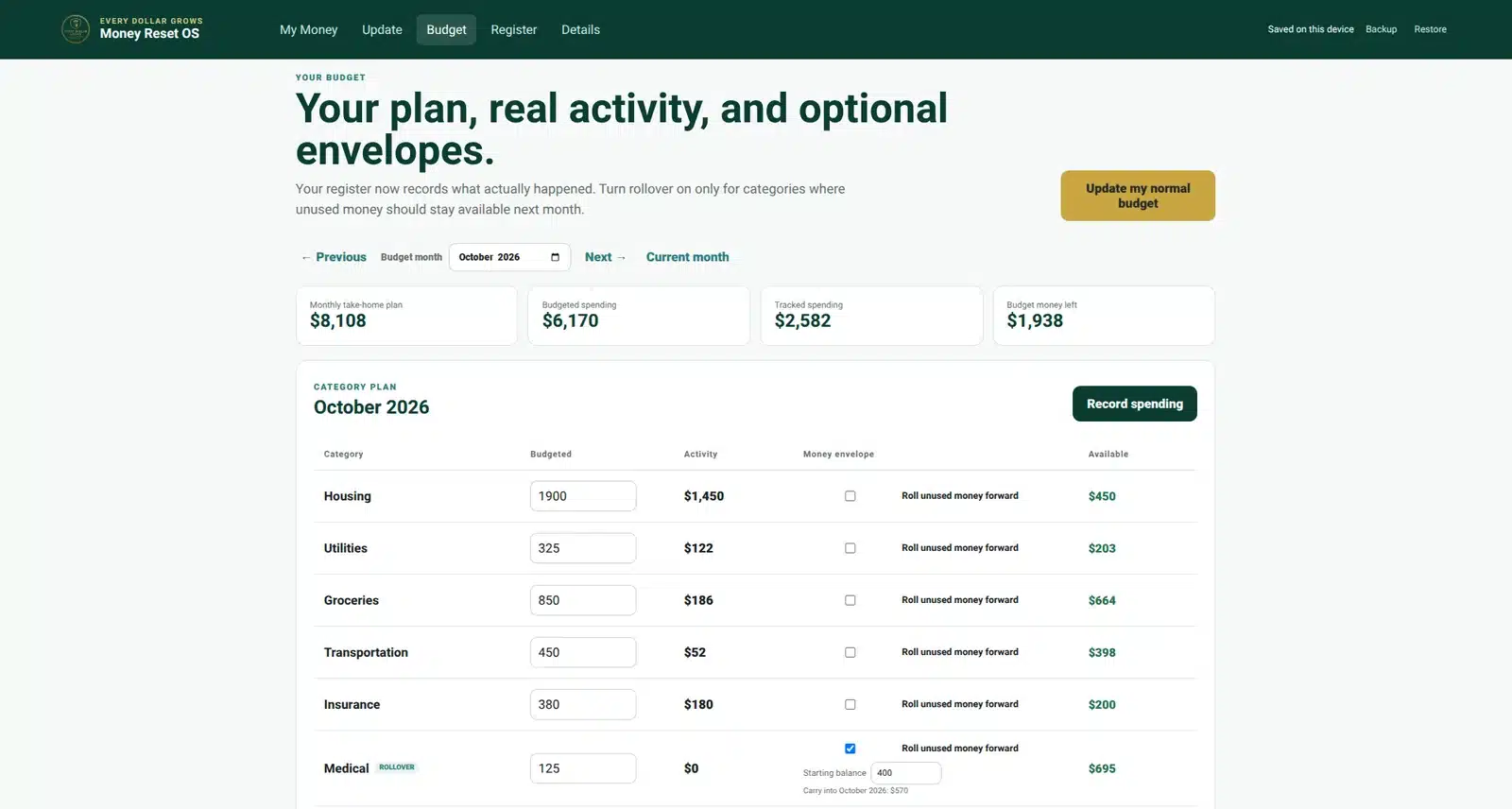1512x809 pixels.
Task: Advance to the Next month
Action: click(605, 257)
